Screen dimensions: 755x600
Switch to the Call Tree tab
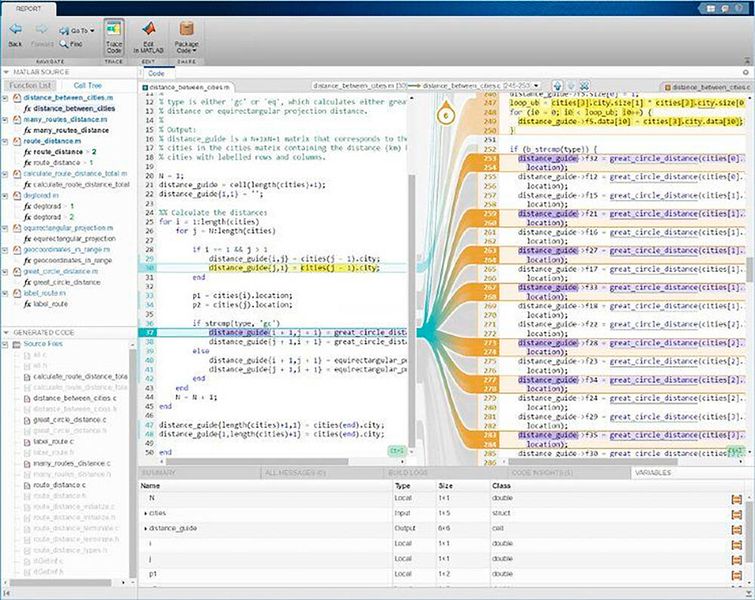click(88, 85)
